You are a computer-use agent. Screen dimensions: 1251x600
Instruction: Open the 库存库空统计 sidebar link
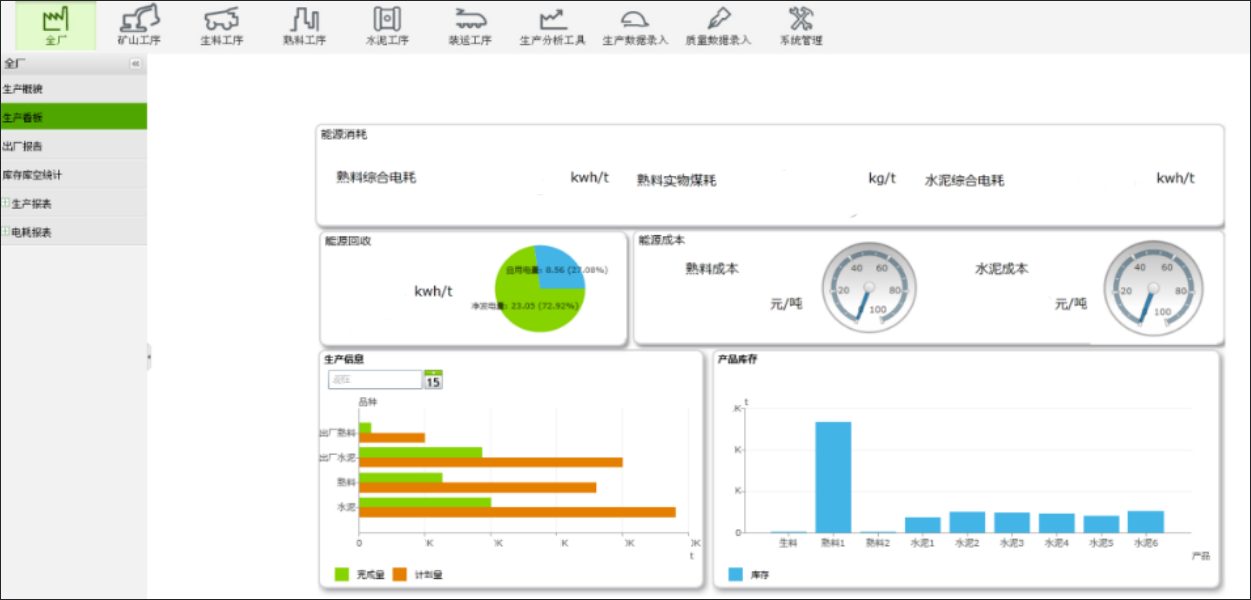coord(73,175)
